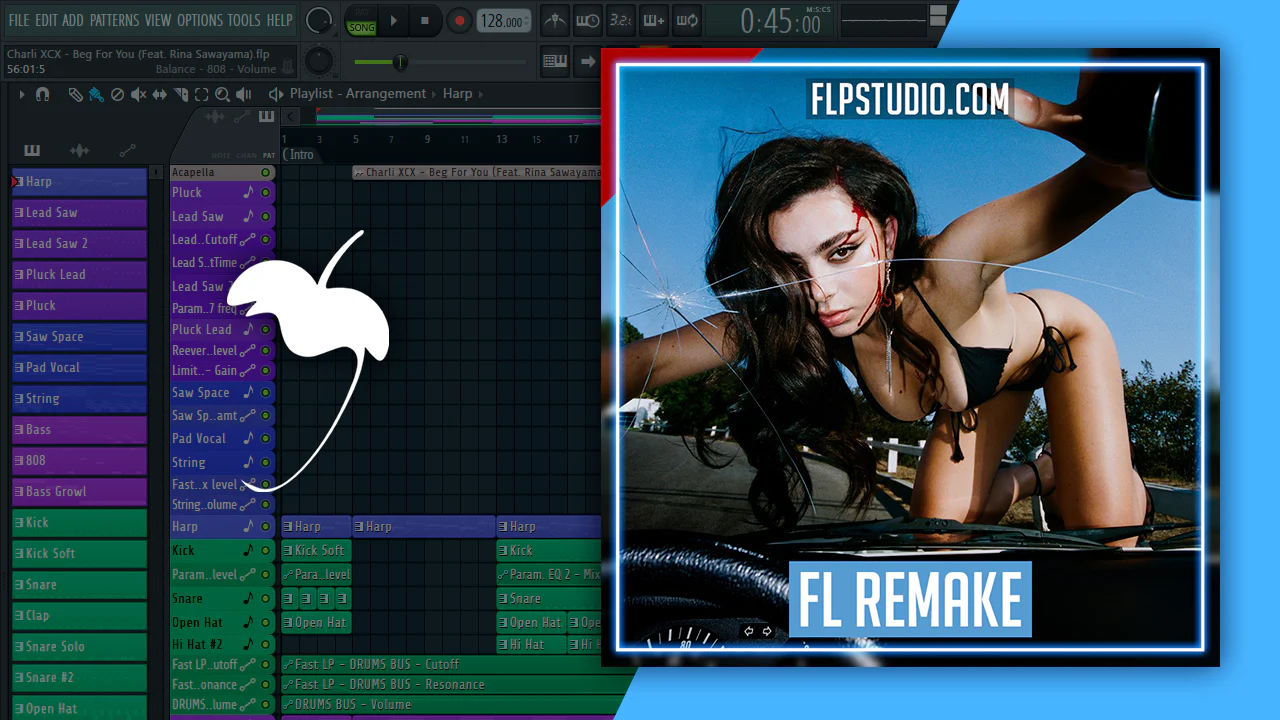Click the automation icon above track headers
This screenshot has height=720, width=1280.
point(241,117)
